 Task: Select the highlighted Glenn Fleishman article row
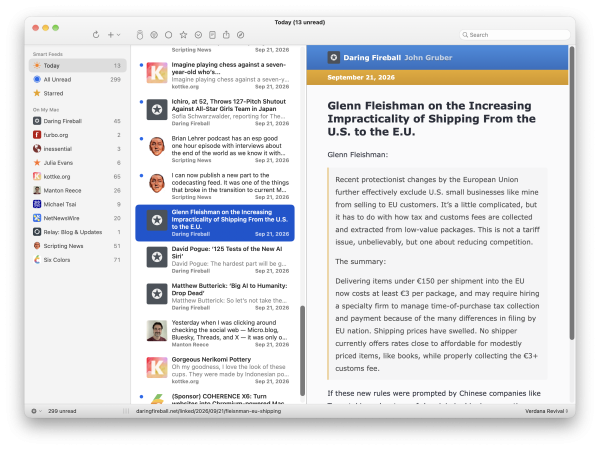[x=215, y=223]
